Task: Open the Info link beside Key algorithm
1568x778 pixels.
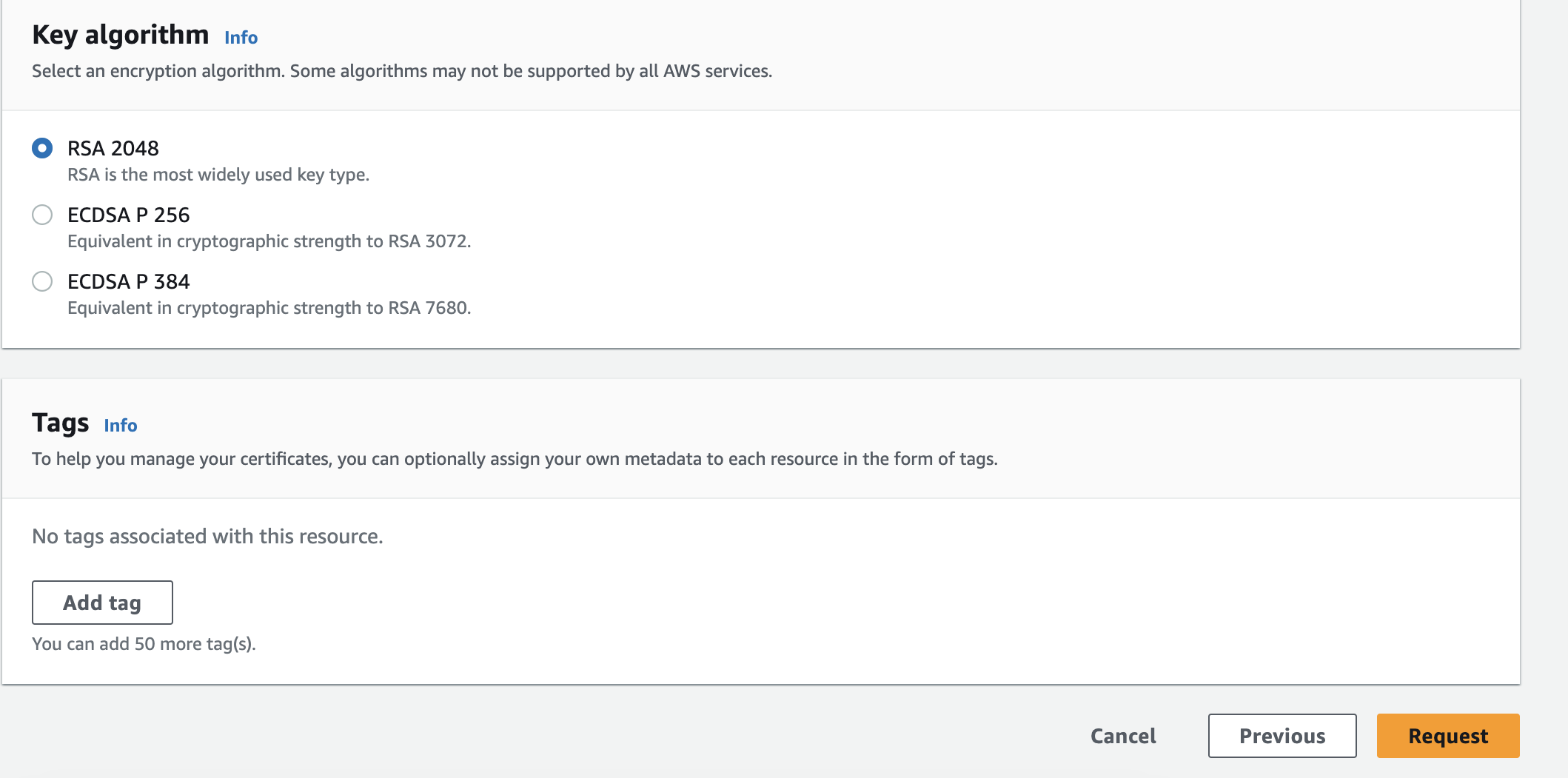Action: tap(241, 38)
